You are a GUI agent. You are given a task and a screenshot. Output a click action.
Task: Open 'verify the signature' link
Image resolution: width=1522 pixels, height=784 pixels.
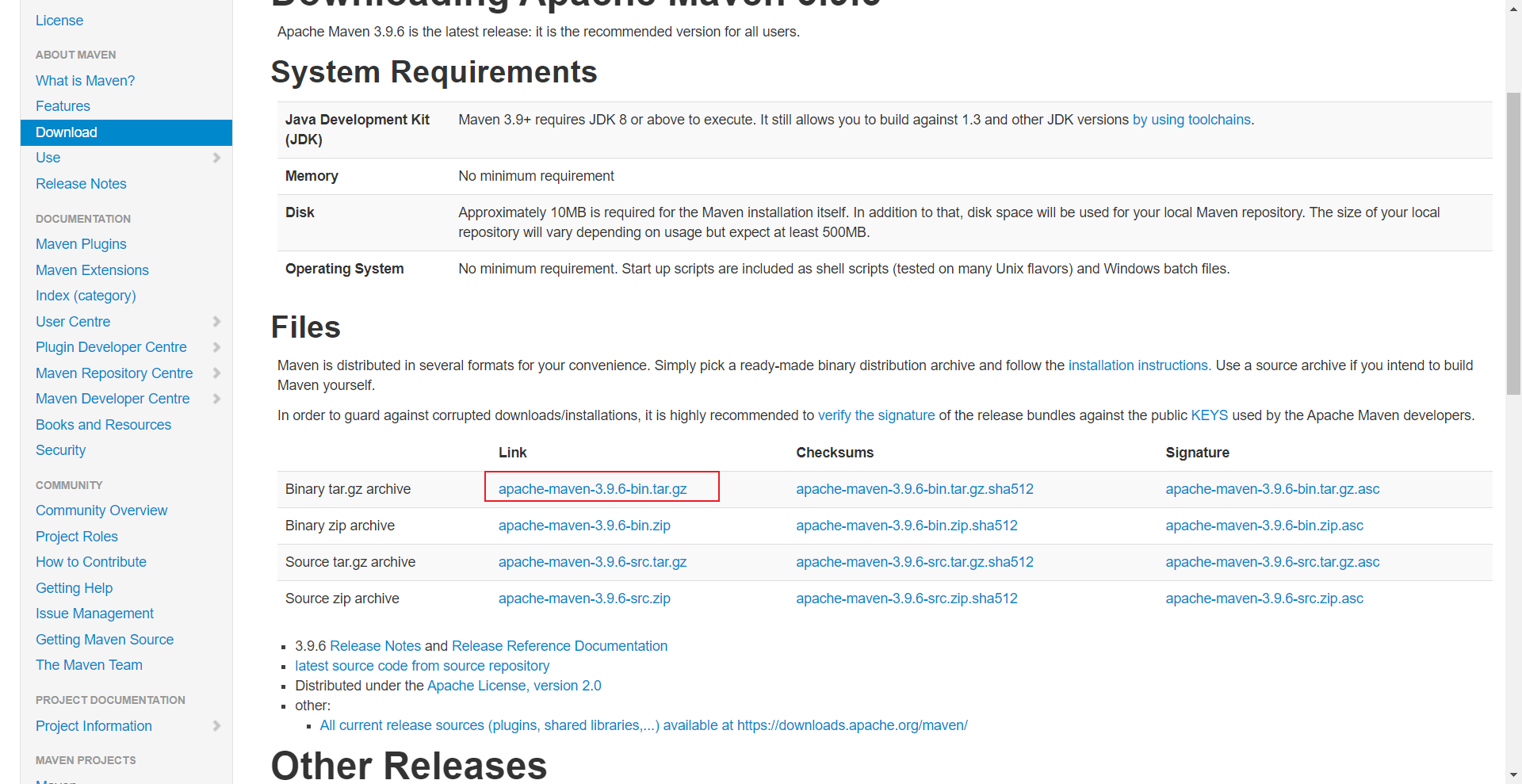pos(876,415)
